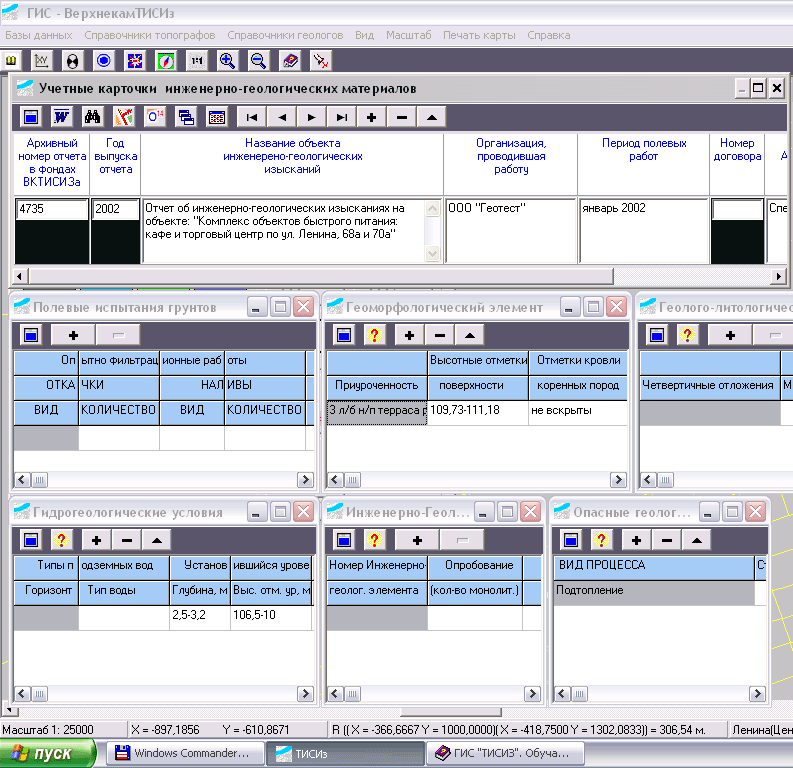Click down arrow of object name text scrollbar
Image resolution: width=793 pixels, height=768 pixels.
click(x=432, y=253)
